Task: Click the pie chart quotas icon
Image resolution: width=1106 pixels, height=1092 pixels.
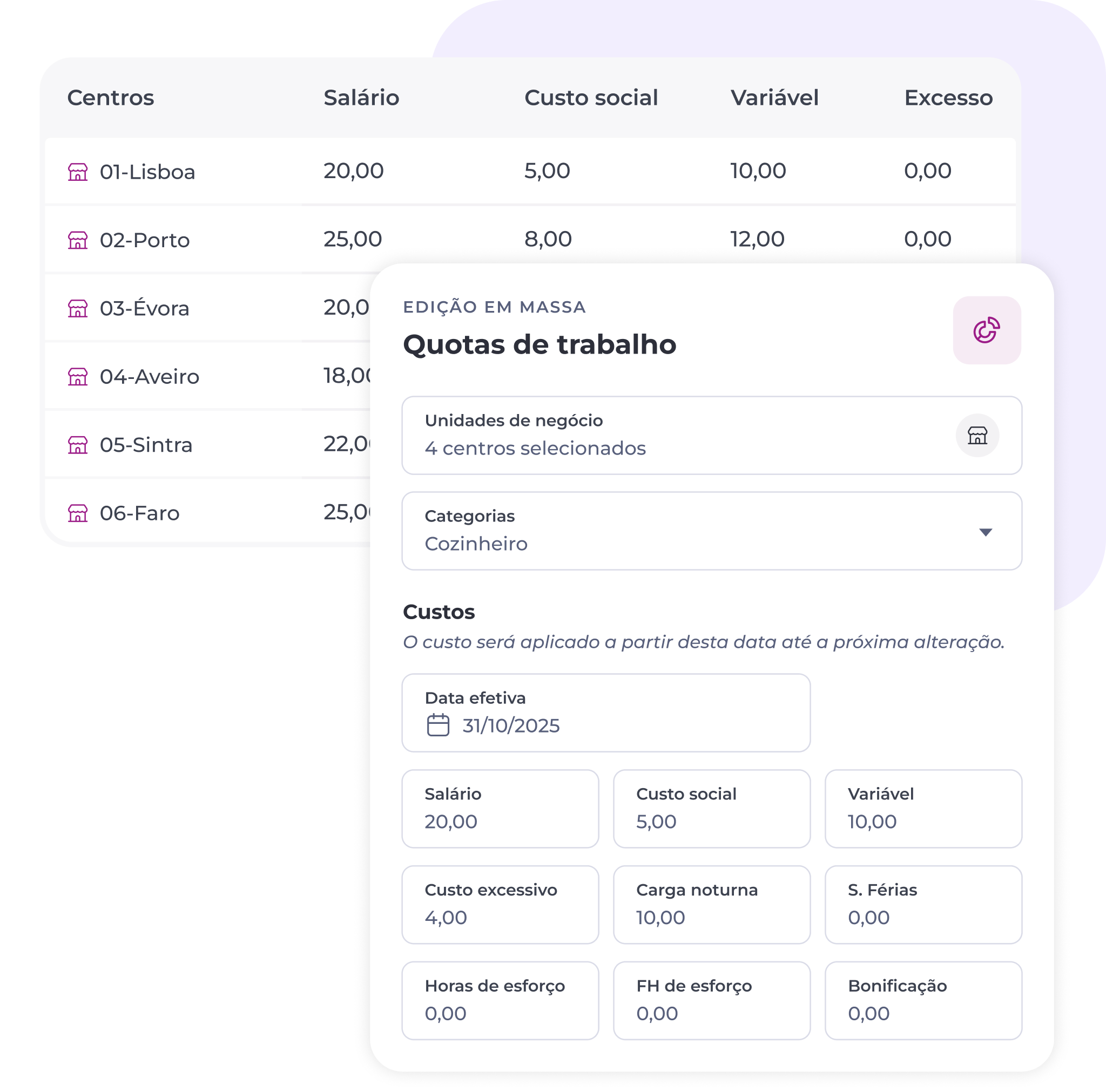Action: (986, 330)
